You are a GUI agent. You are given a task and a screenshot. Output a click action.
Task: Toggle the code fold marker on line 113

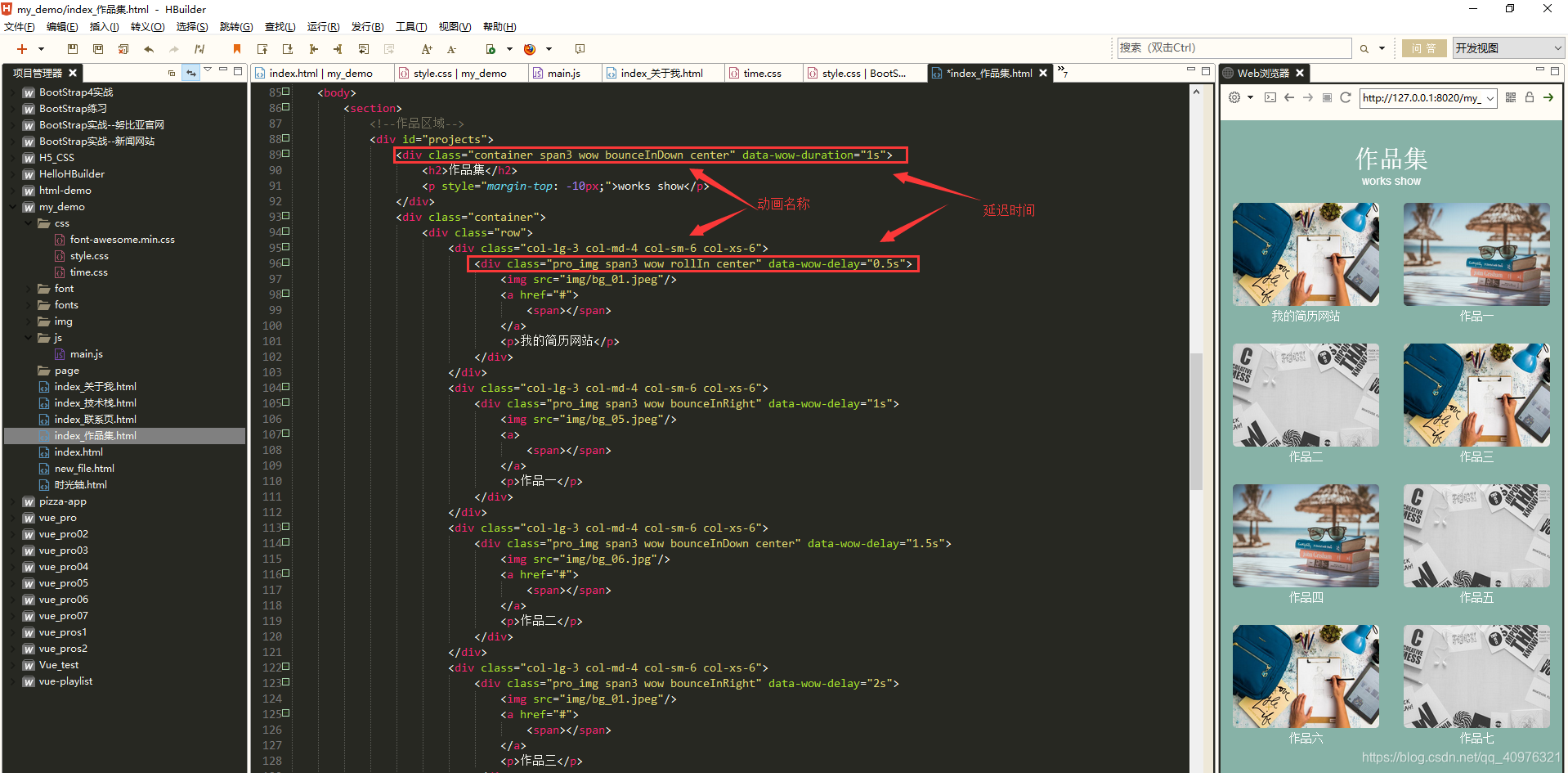click(x=286, y=527)
